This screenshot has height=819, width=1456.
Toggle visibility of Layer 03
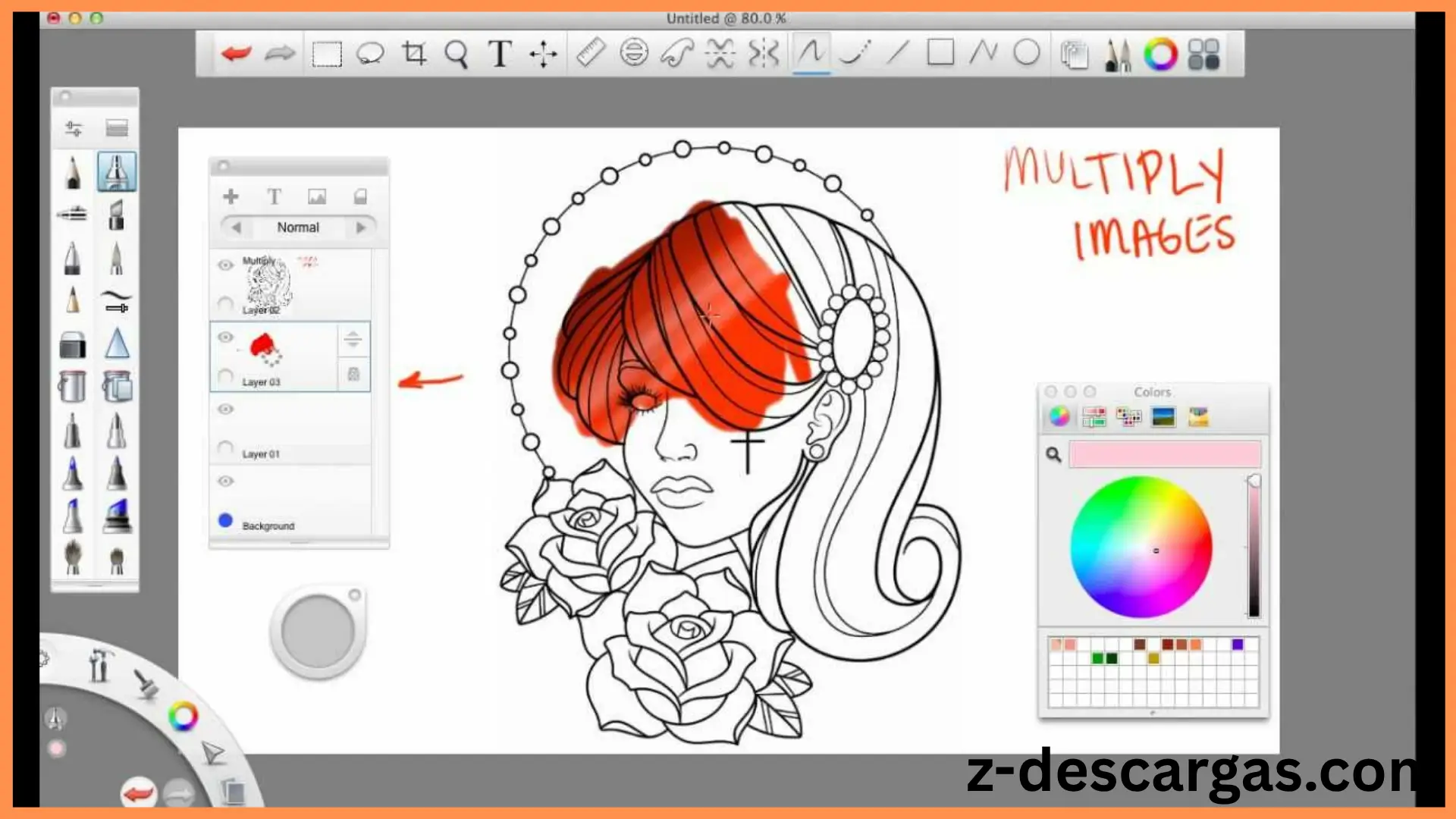(225, 337)
